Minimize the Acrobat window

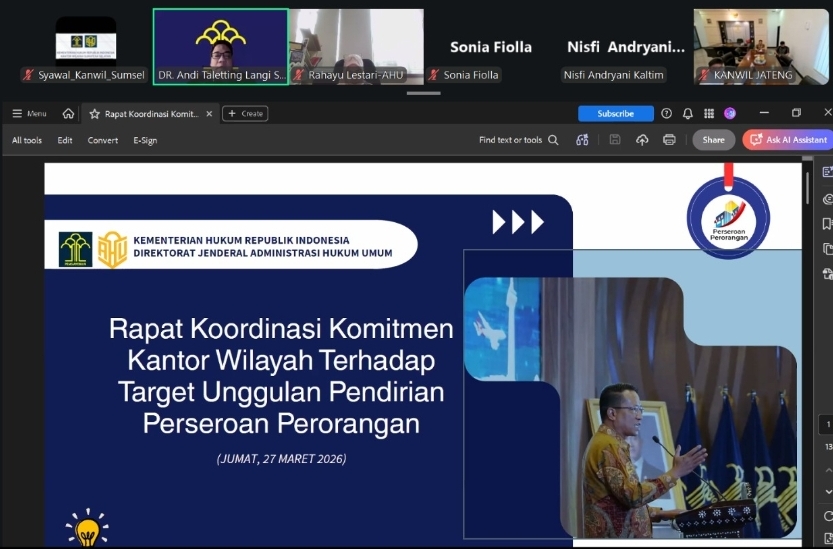tap(764, 113)
